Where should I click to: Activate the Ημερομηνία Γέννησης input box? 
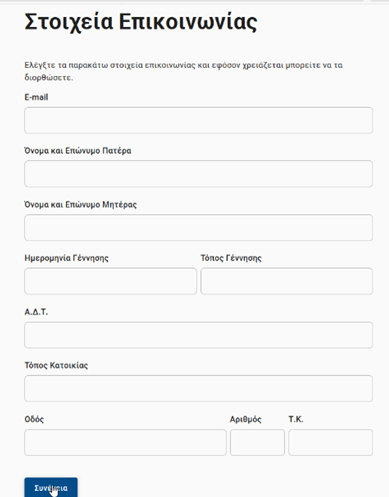click(x=110, y=281)
